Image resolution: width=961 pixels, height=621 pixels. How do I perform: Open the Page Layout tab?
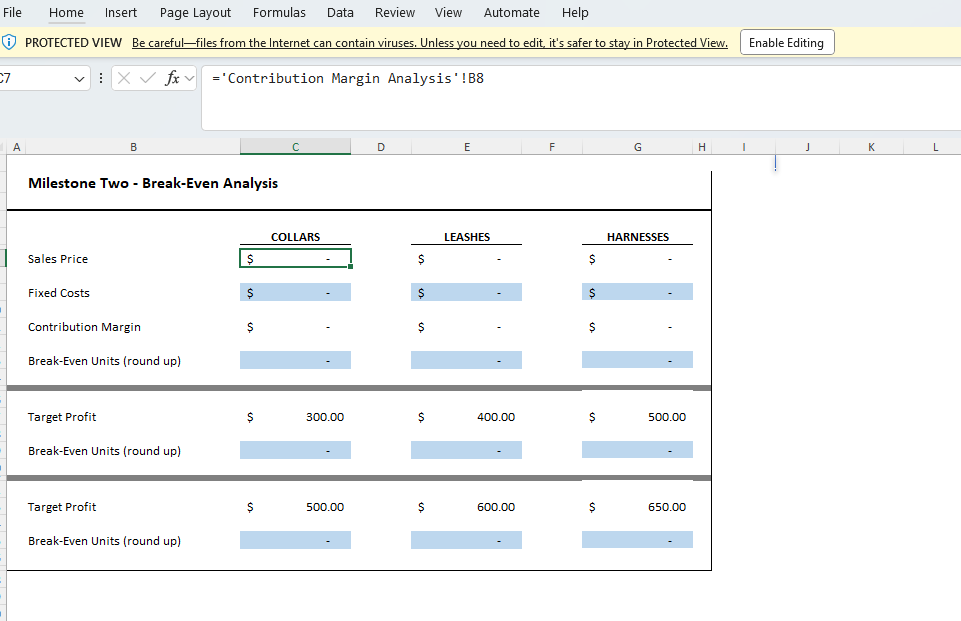(x=196, y=12)
